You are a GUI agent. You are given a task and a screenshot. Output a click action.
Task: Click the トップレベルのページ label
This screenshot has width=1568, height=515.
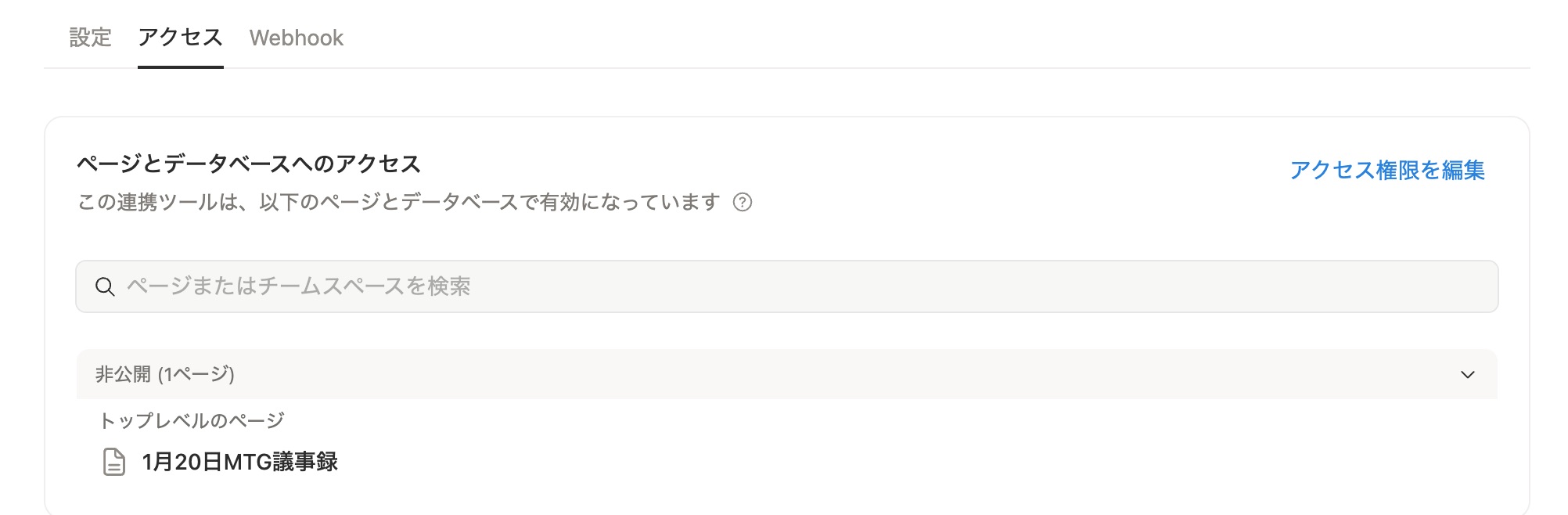(x=192, y=420)
